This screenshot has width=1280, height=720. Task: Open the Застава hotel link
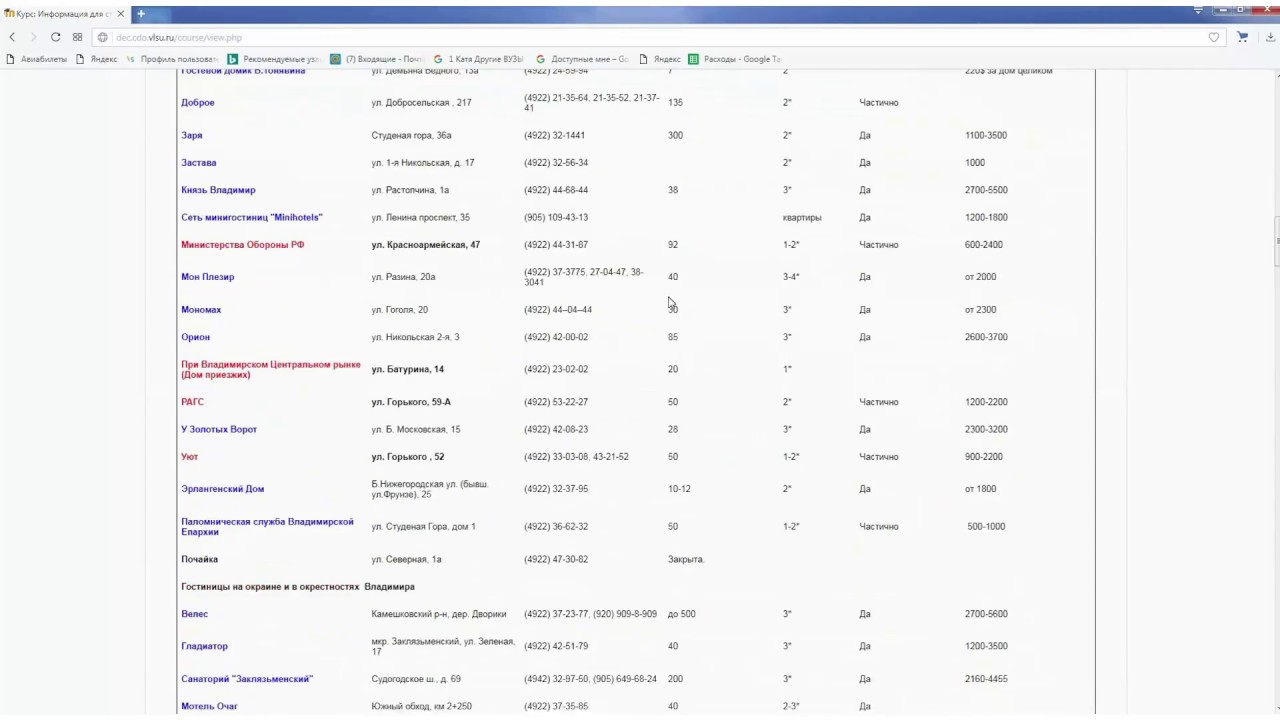198,162
